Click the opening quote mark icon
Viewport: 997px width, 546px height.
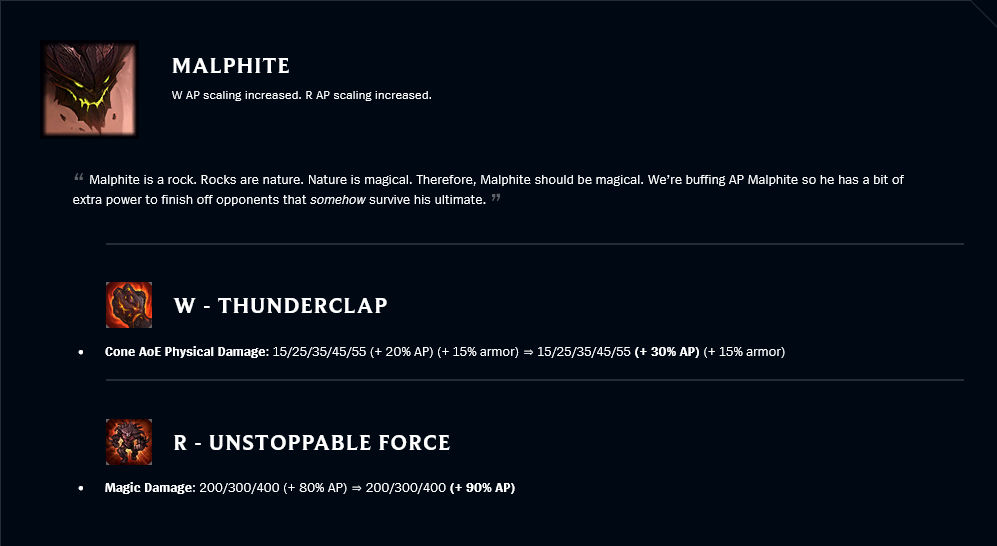[78, 177]
